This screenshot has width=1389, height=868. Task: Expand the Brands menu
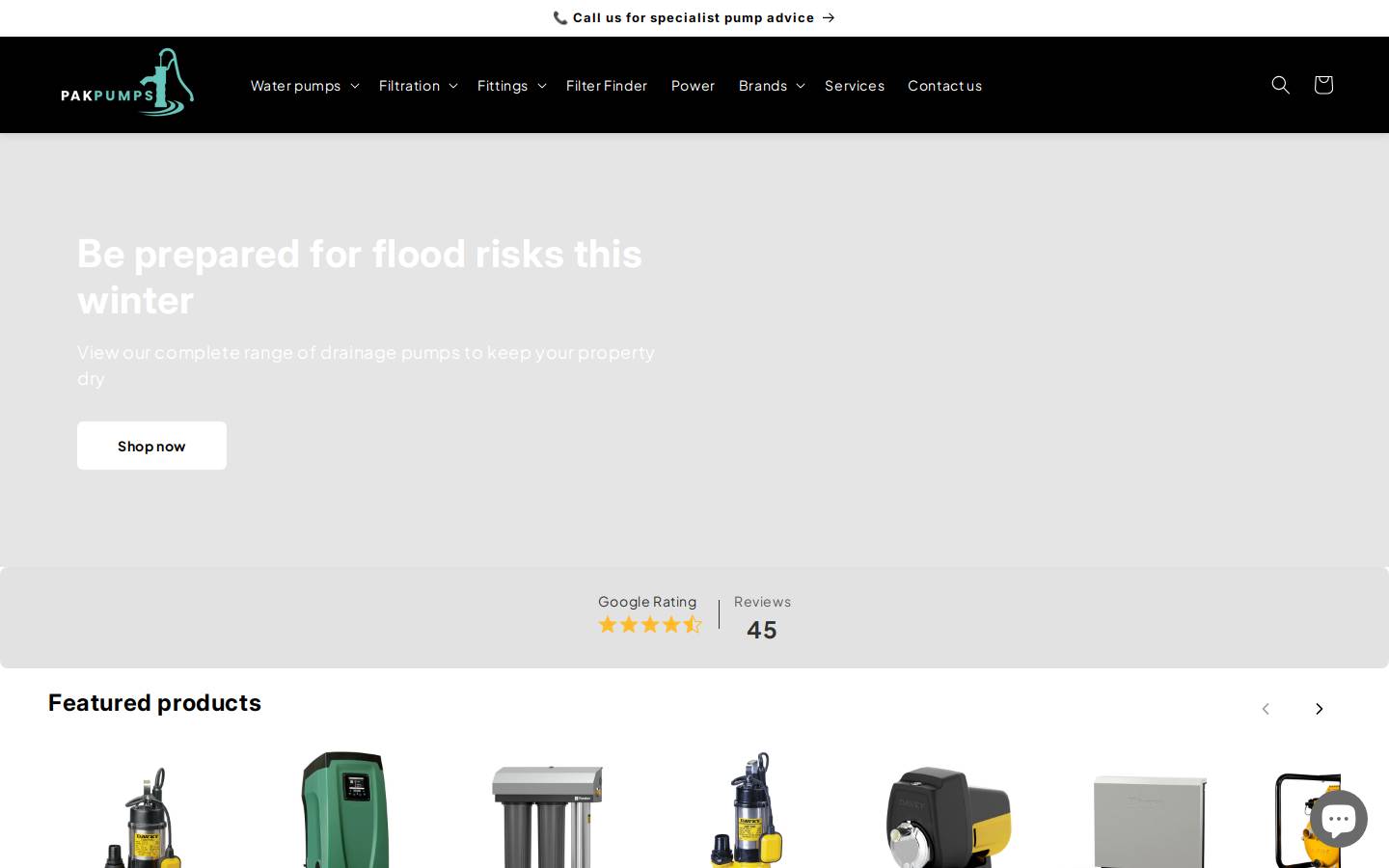[772, 85]
